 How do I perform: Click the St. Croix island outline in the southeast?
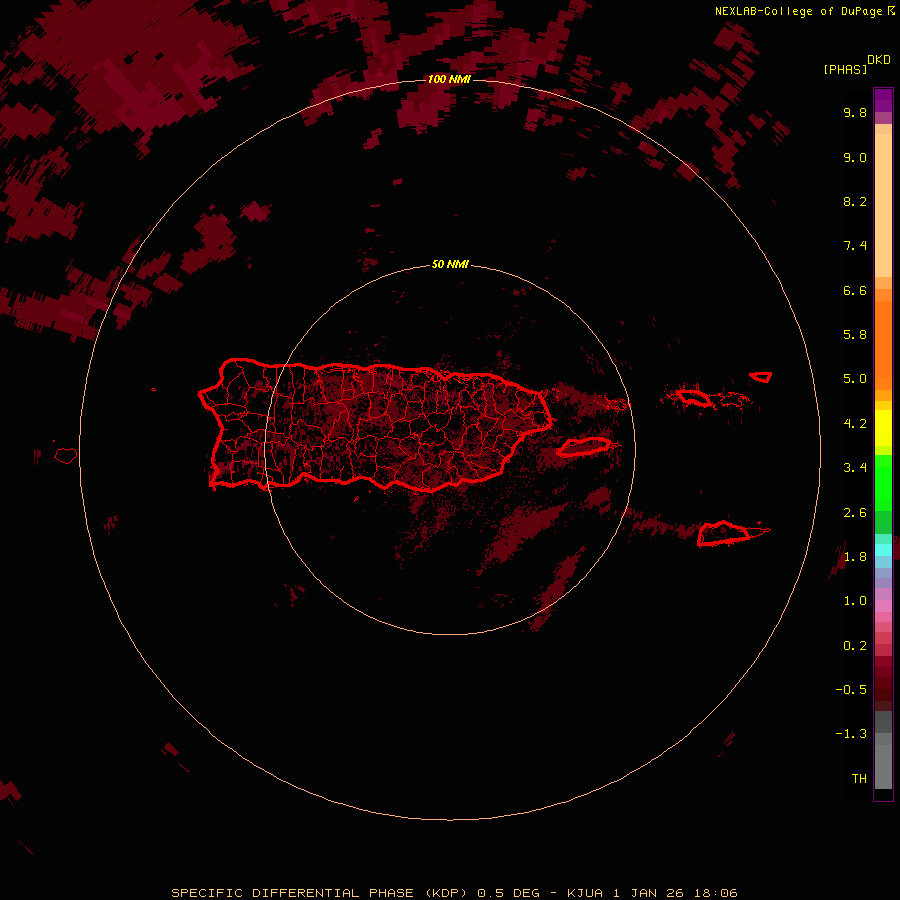pos(724,533)
